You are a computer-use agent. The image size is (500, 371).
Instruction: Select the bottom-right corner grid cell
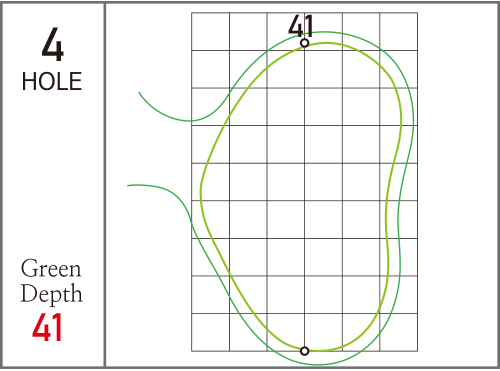point(399,332)
